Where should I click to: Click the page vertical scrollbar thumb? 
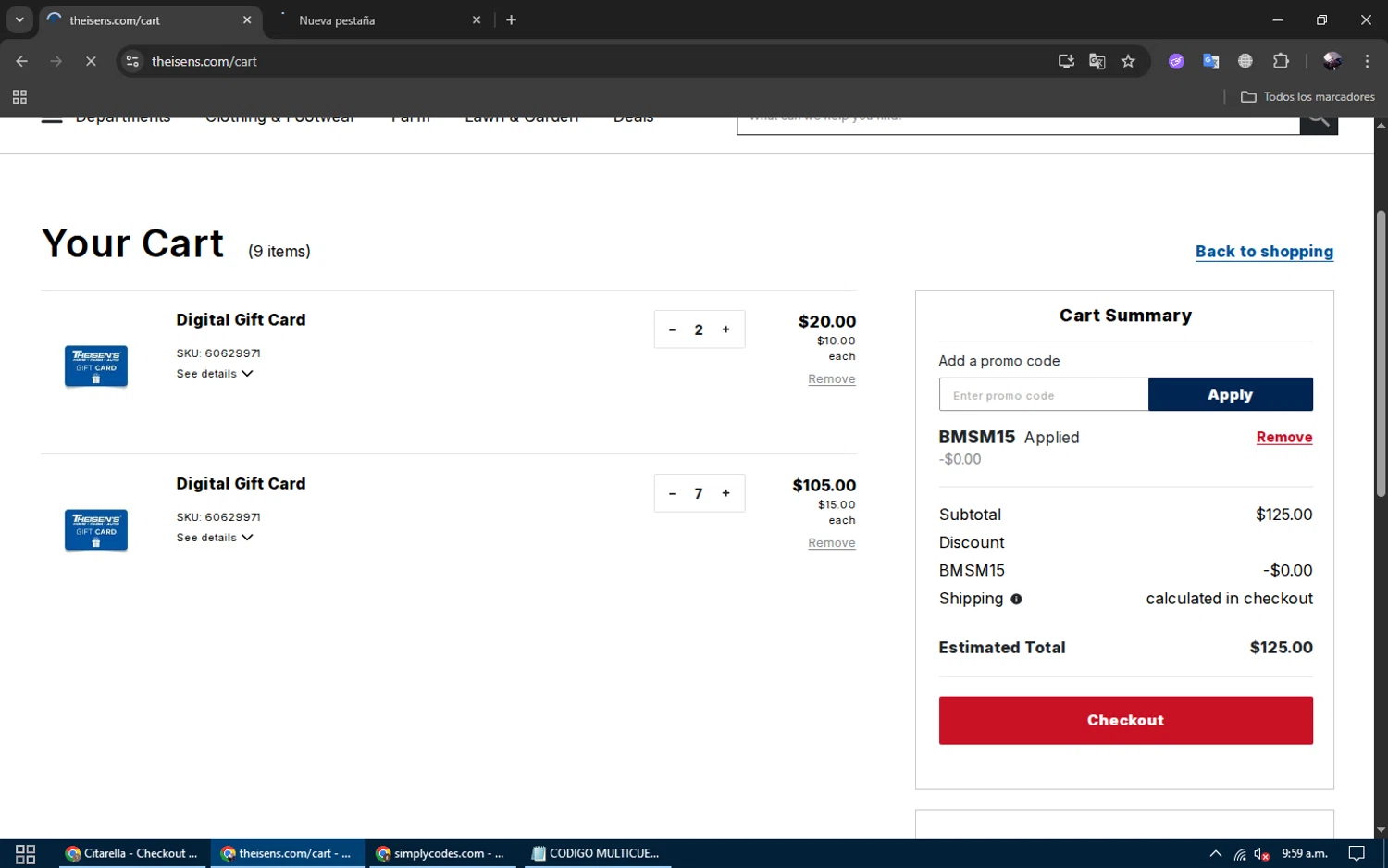(1381, 353)
